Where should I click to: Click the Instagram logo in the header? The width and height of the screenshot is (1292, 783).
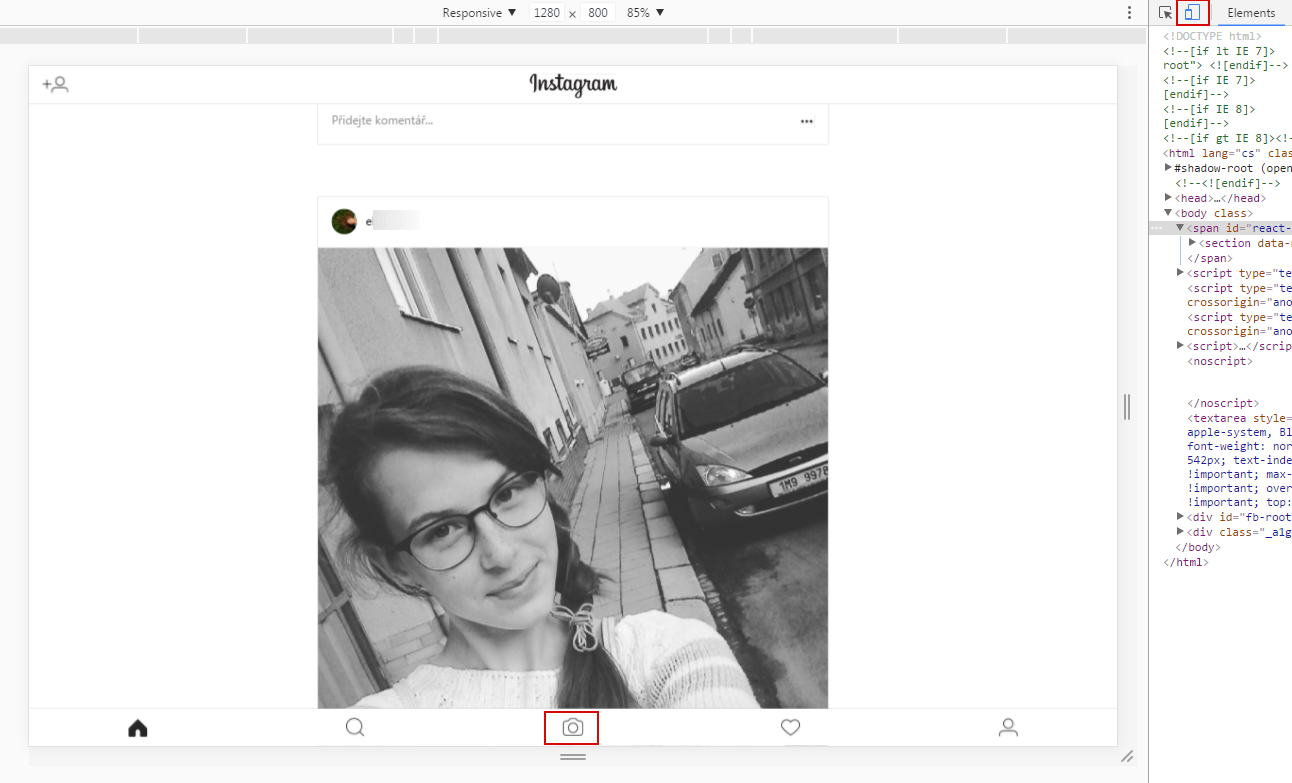[x=573, y=85]
